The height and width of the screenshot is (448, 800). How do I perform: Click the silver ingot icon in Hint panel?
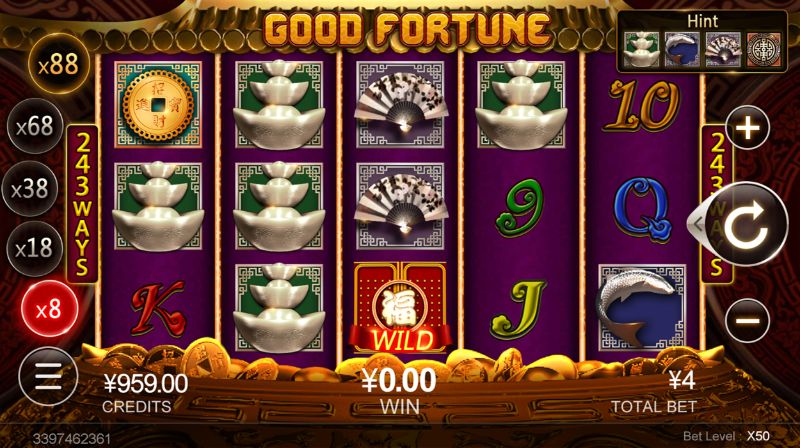point(642,49)
